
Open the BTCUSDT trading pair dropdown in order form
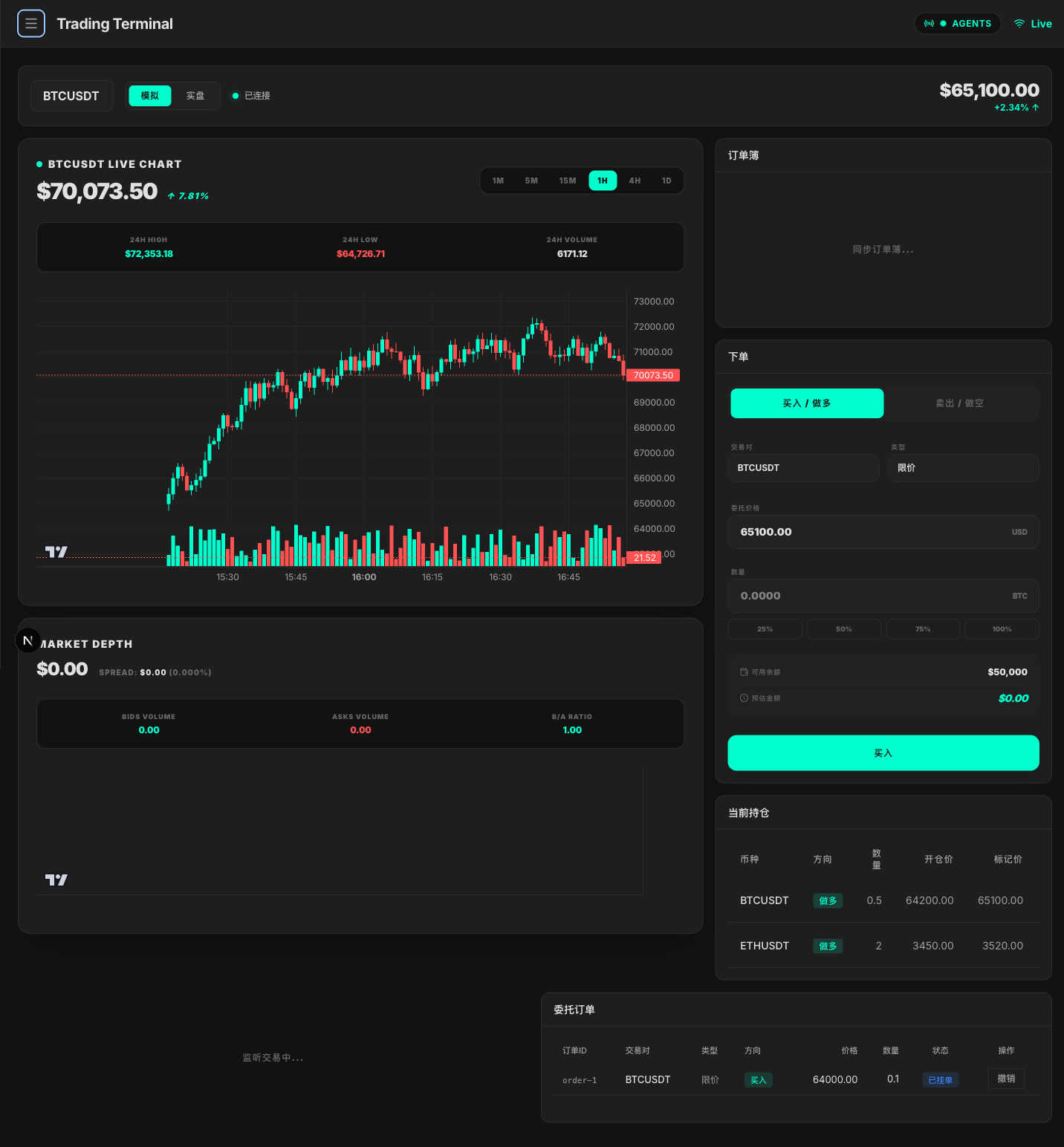coord(803,468)
